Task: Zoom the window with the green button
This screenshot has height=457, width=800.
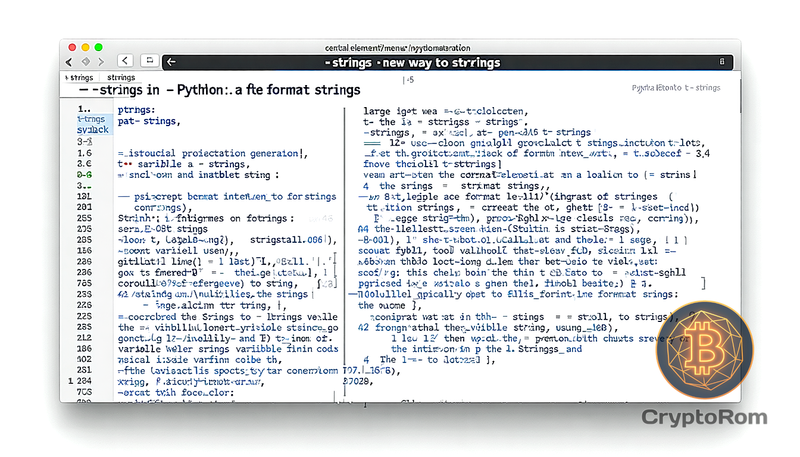Action: [x=98, y=47]
